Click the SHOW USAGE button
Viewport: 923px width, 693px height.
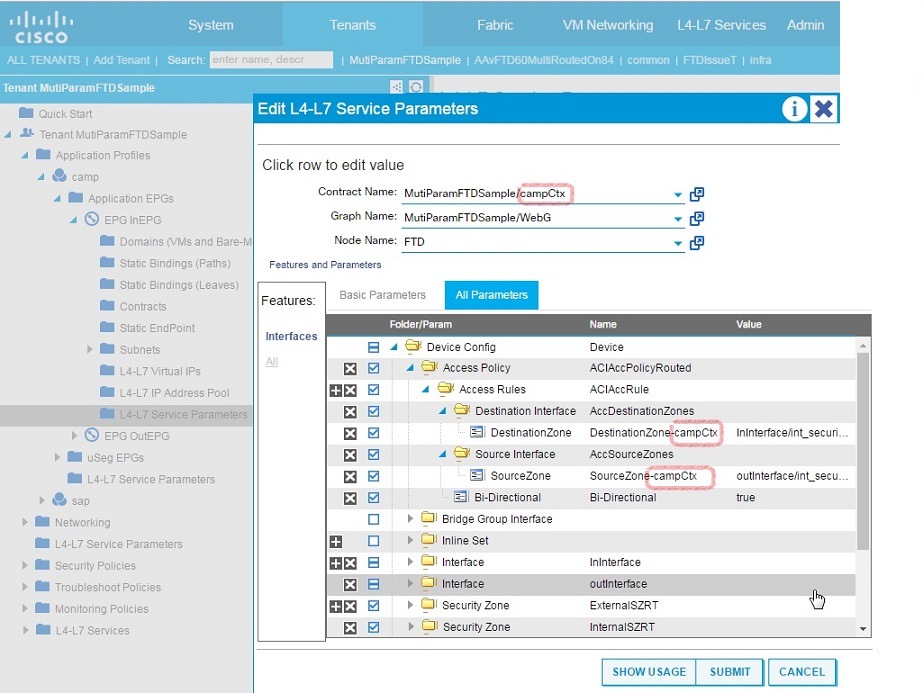click(x=649, y=672)
